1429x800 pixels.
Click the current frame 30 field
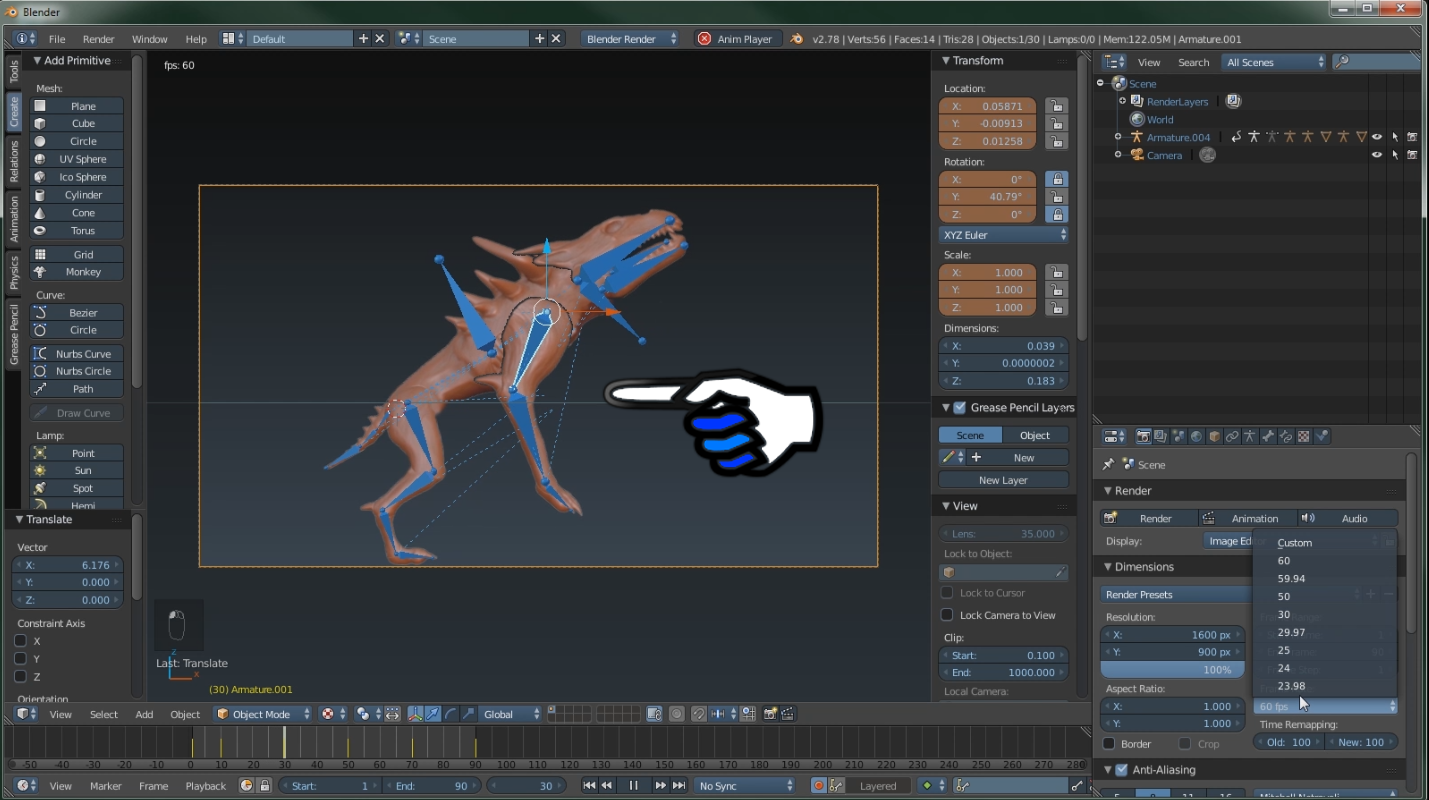pyautogui.click(x=527, y=786)
